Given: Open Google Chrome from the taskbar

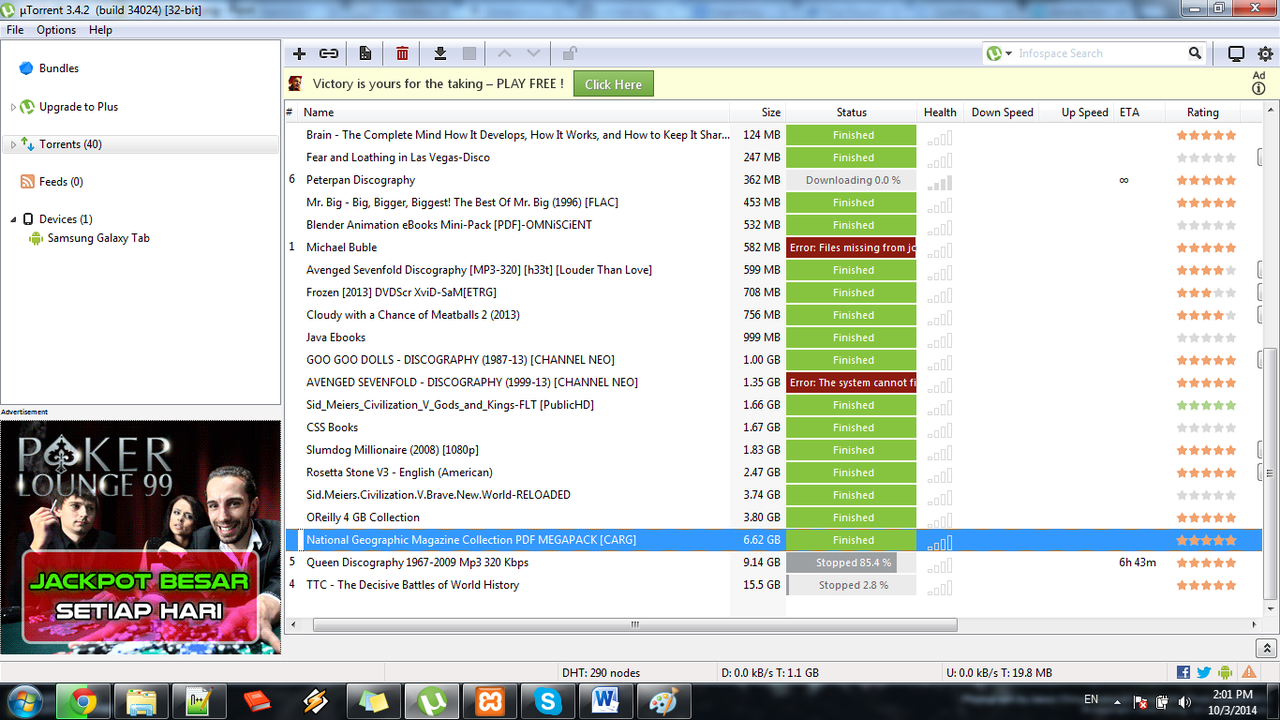Looking at the screenshot, I should (84, 702).
